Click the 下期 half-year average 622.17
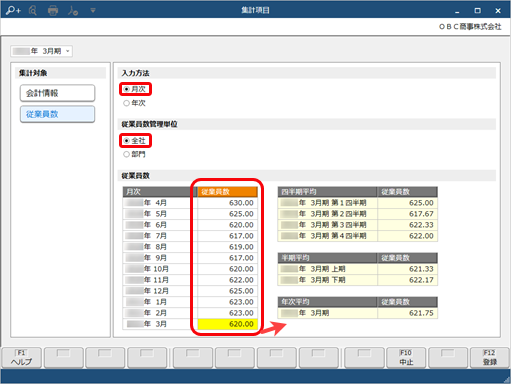Image resolution: width=511 pixels, height=384 pixels. [407, 280]
